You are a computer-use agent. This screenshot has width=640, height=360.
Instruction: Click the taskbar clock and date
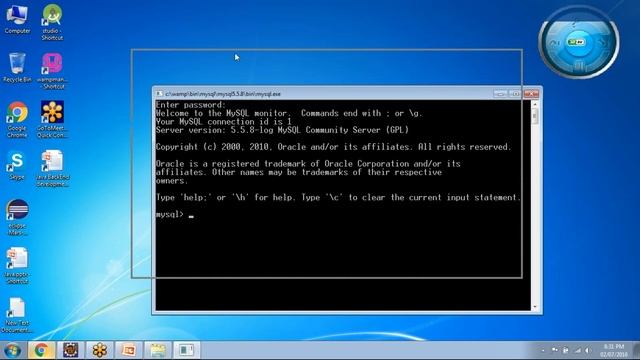613,351
